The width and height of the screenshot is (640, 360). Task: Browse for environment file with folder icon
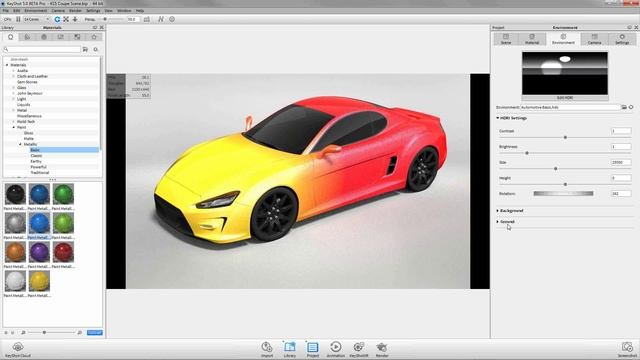[x=624, y=107]
